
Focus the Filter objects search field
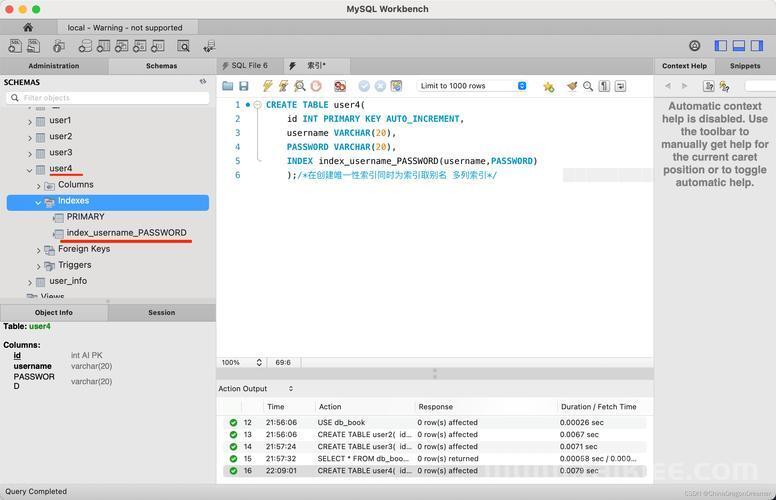tap(108, 98)
